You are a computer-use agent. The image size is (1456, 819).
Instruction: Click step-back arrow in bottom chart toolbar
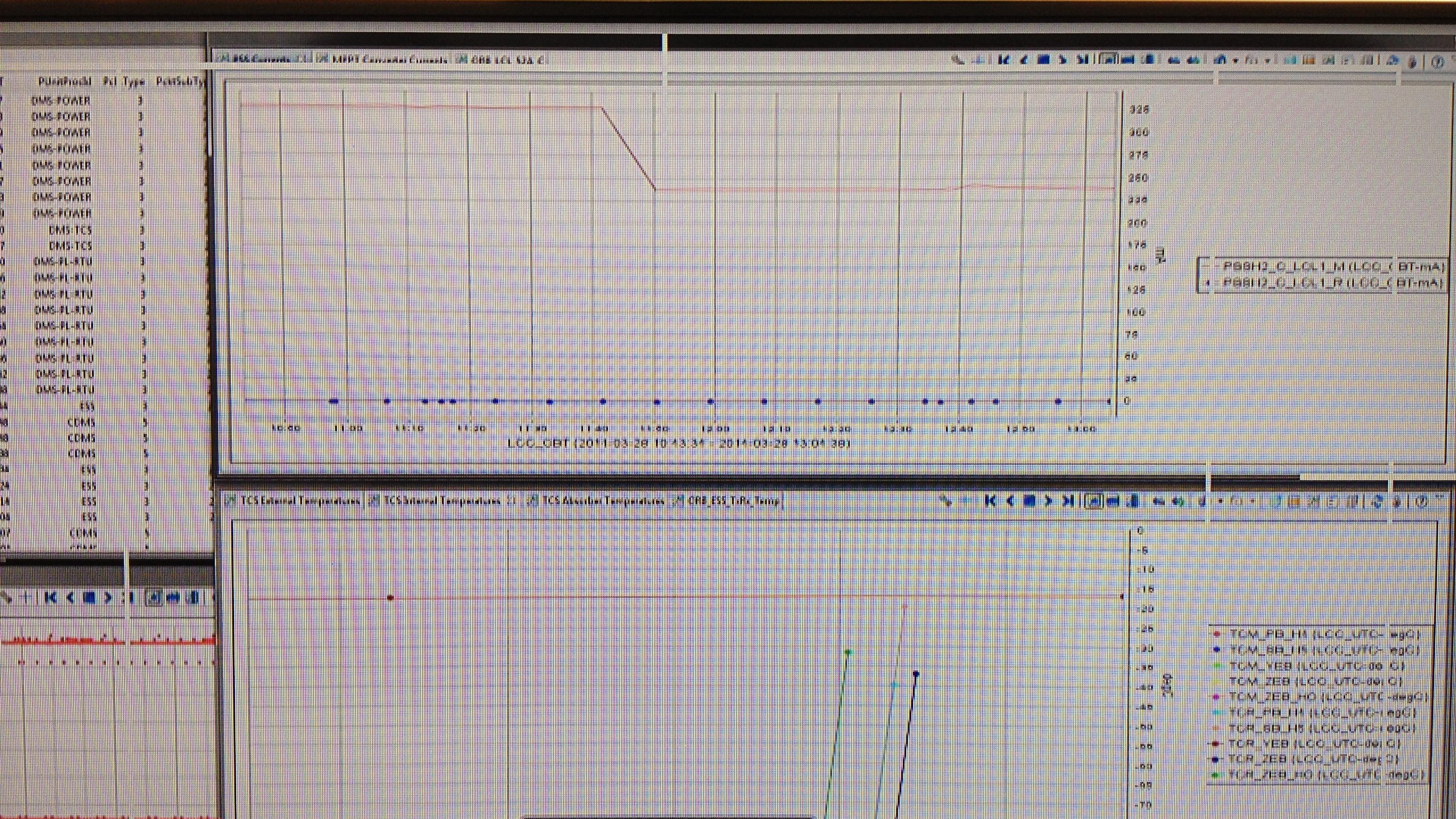click(x=1010, y=501)
